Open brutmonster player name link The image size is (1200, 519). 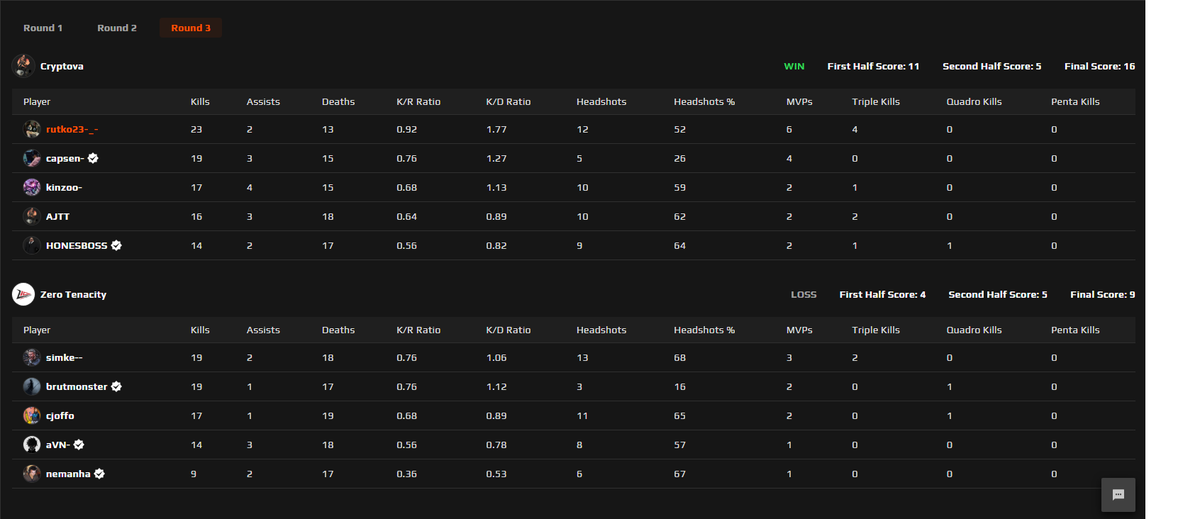coord(77,386)
